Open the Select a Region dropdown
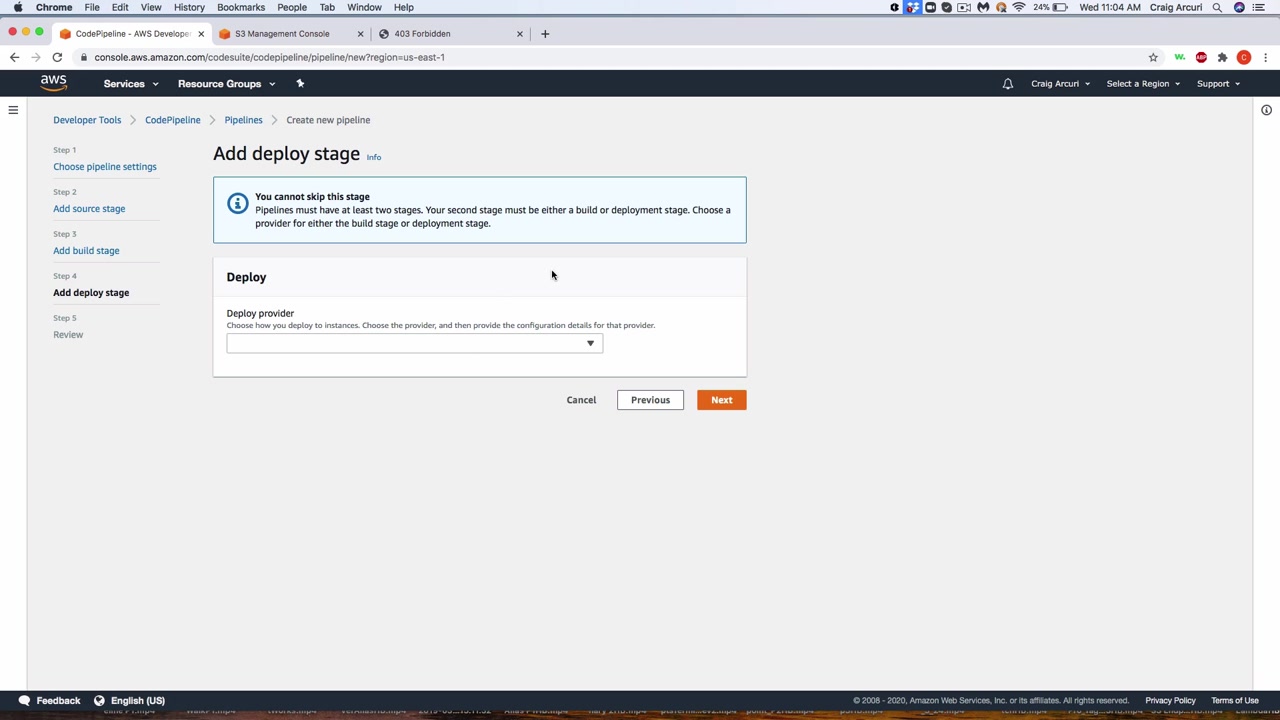 [1143, 84]
